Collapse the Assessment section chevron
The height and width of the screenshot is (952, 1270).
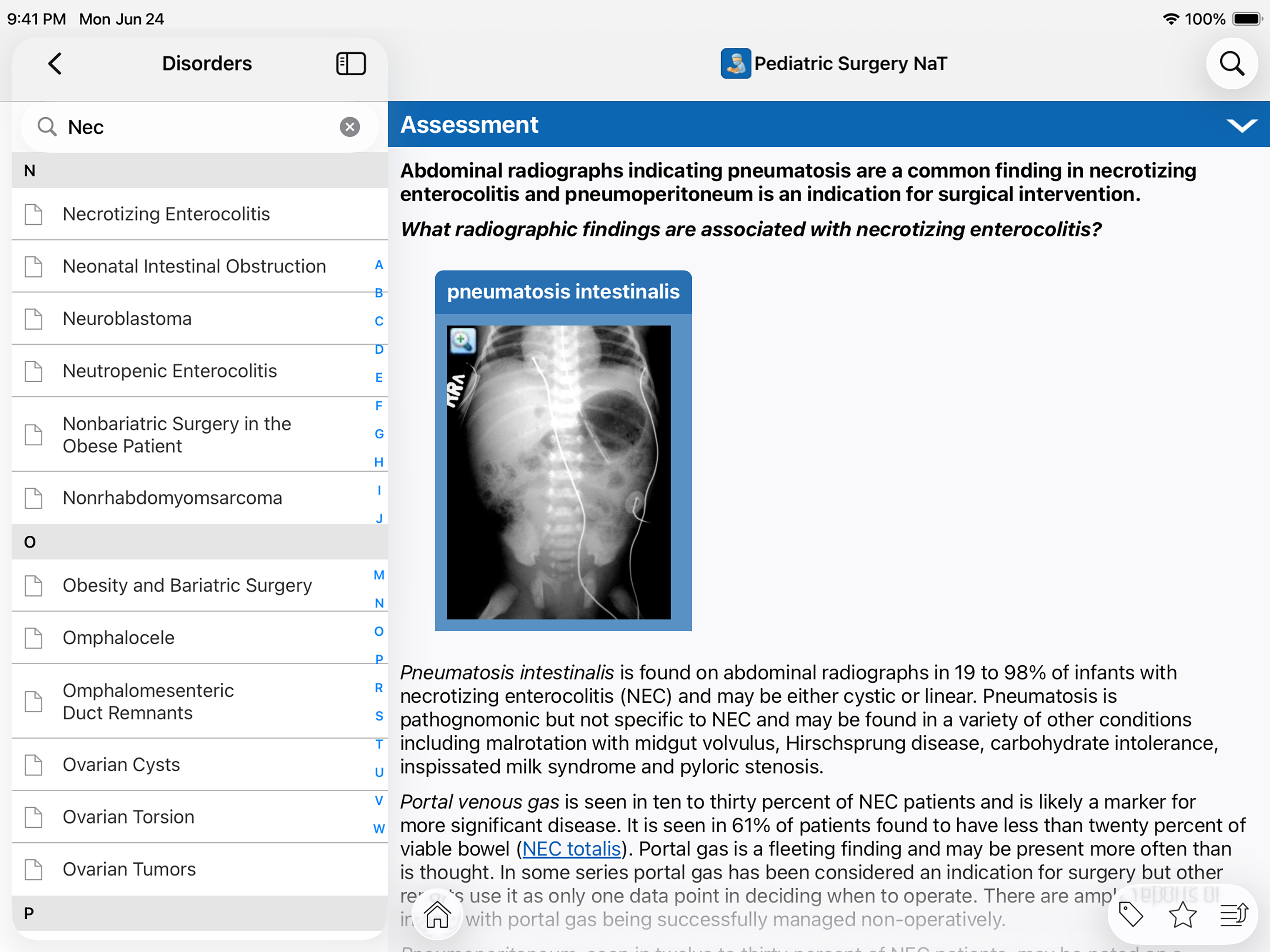tap(1241, 125)
